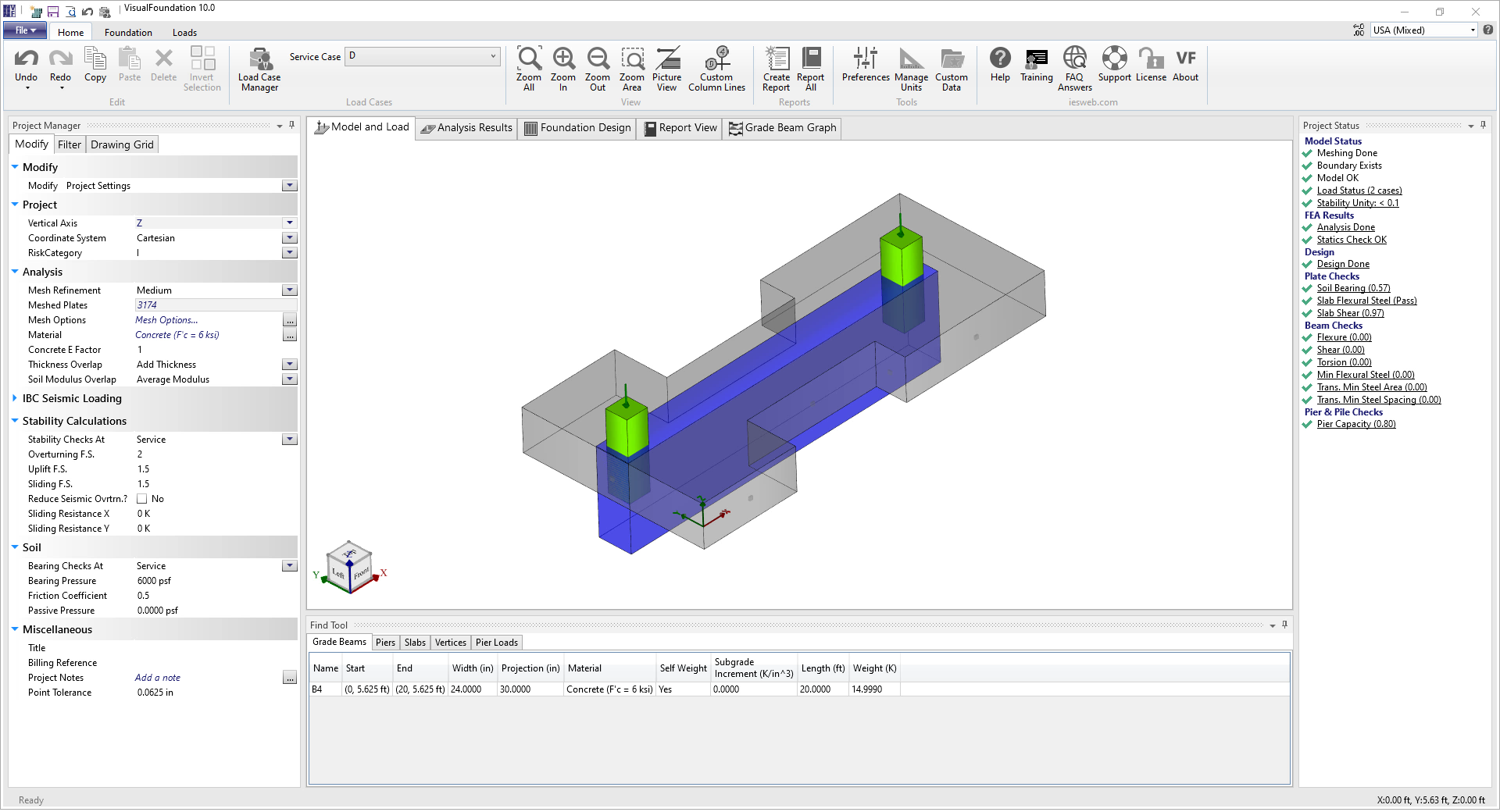Click the Statics Check OK link
Viewport: 1500px width, 812px height.
1352,240
